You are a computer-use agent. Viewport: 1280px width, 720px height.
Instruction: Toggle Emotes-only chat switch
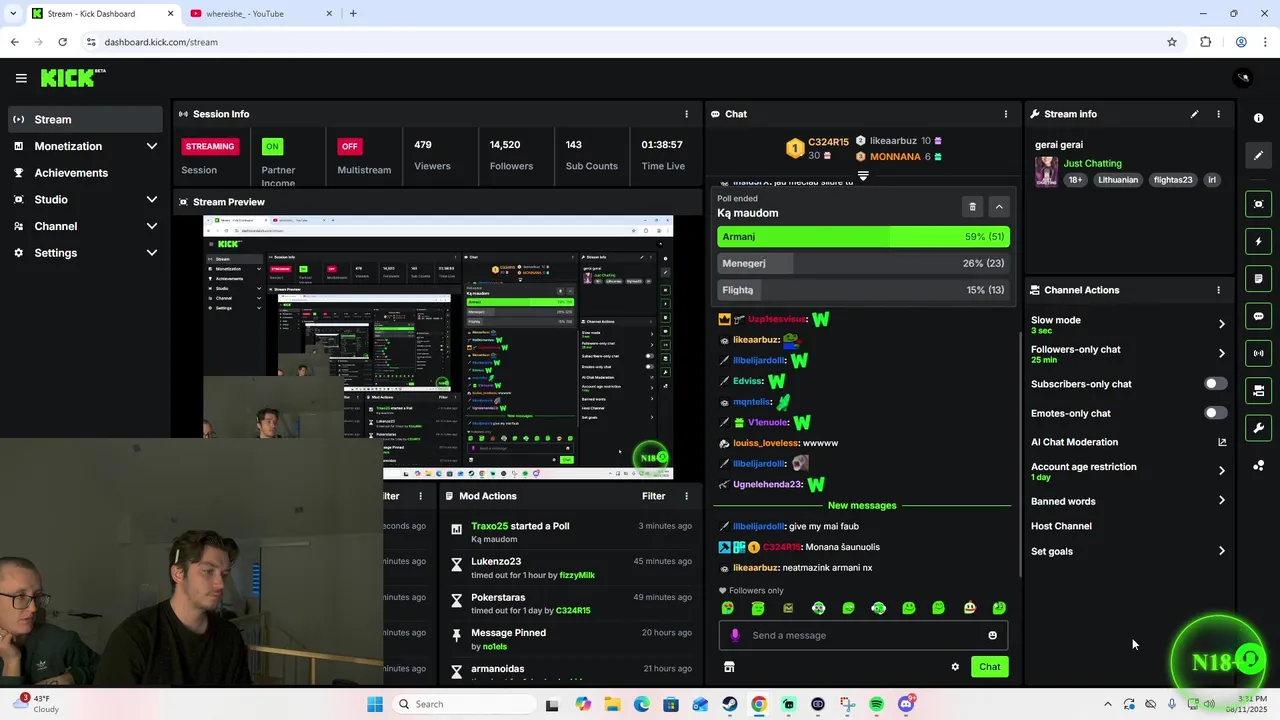click(1216, 413)
